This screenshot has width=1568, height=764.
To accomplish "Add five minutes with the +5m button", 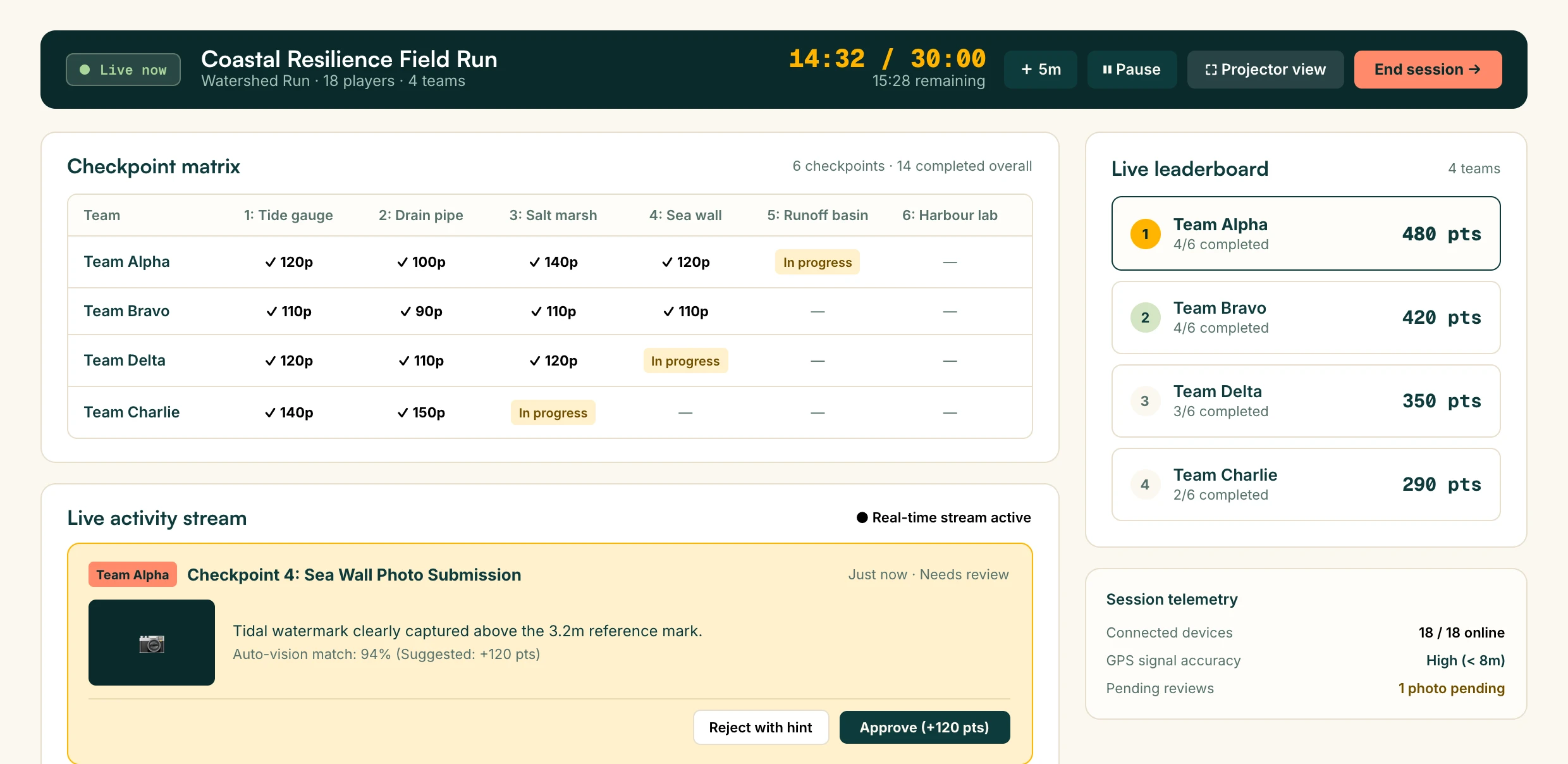I will (1041, 70).
